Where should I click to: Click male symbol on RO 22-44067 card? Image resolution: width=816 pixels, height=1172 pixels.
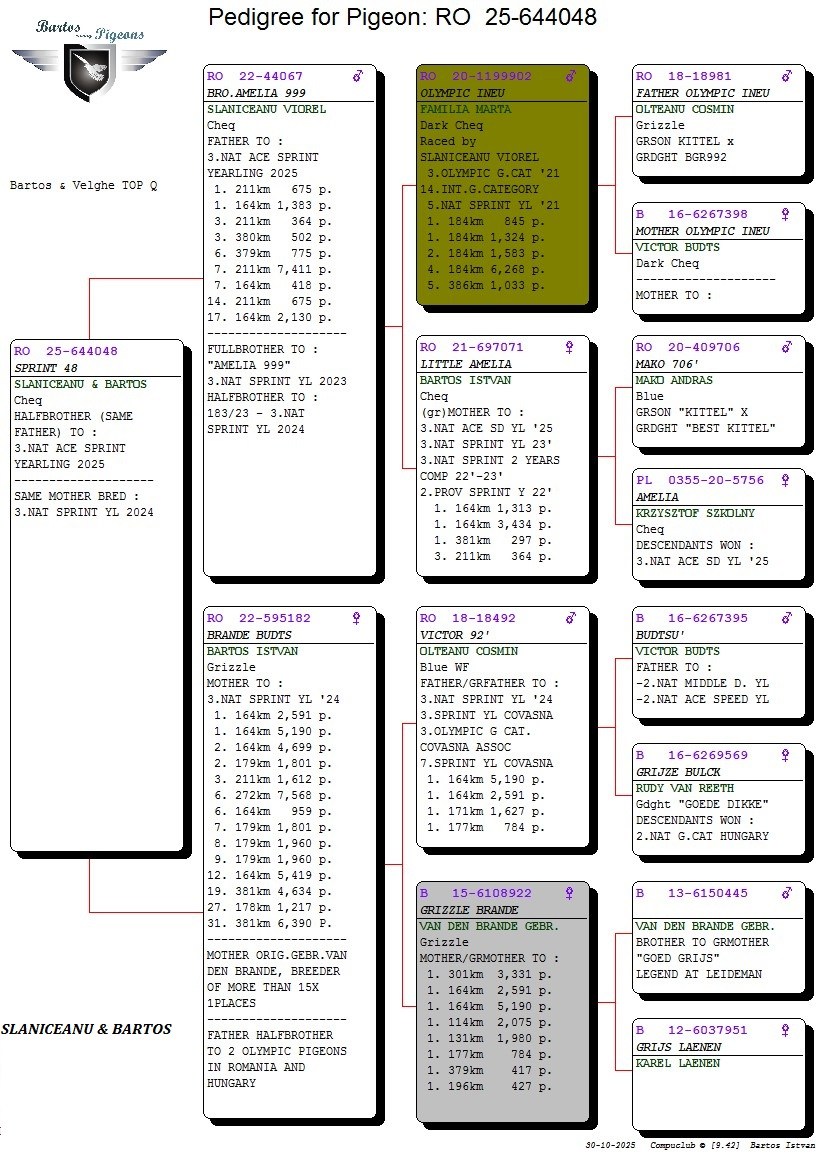[x=358, y=76]
